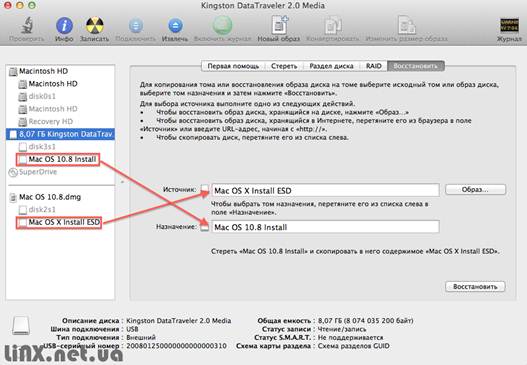The height and width of the screenshot is (365, 527).
Task: Click the New Image (Новый образ) icon
Action: tap(279, 25)
